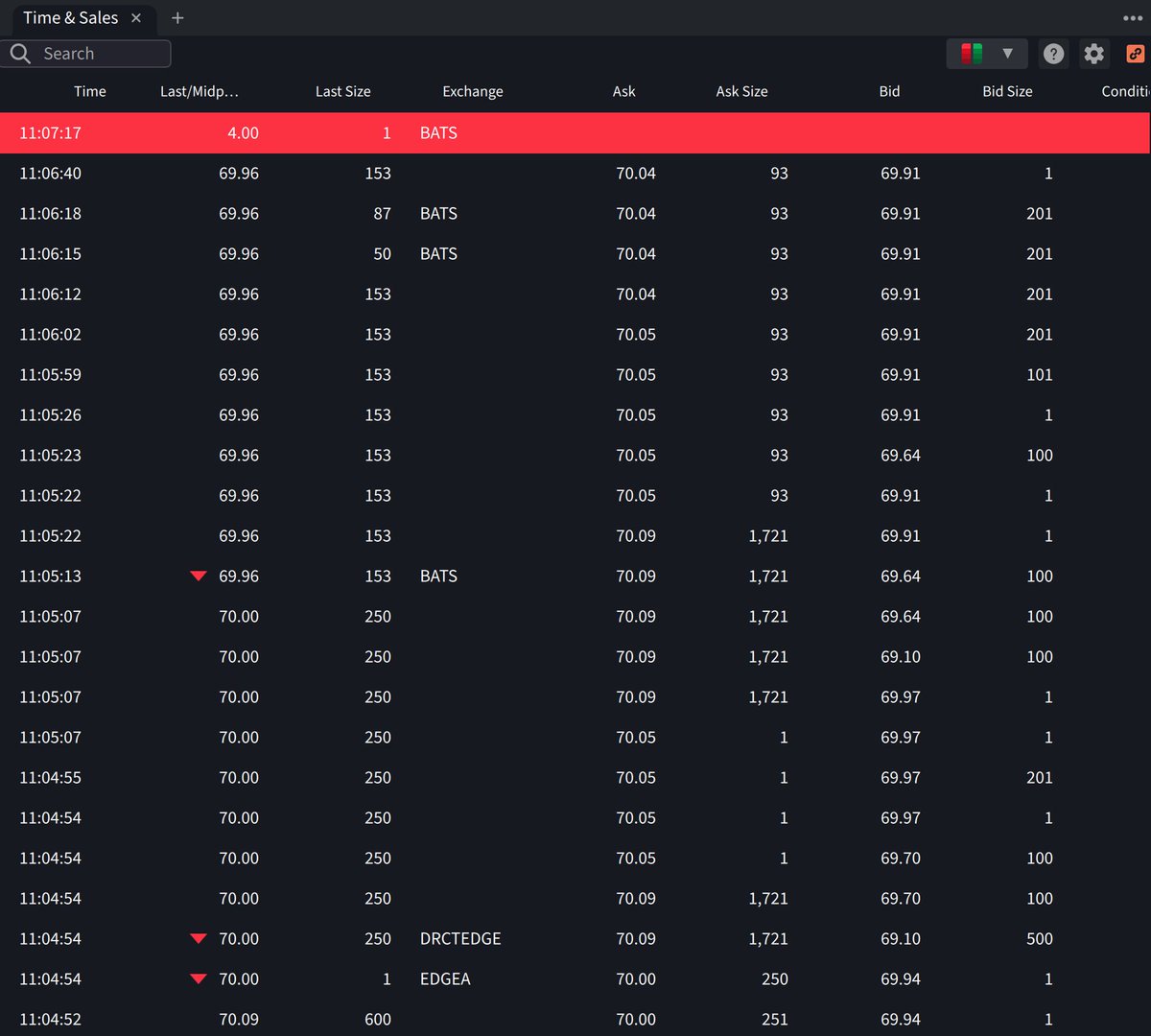Click ask 70.04 in the 11:06:40 row
Screen dimensions: 1151x1036
pos(636,174)
